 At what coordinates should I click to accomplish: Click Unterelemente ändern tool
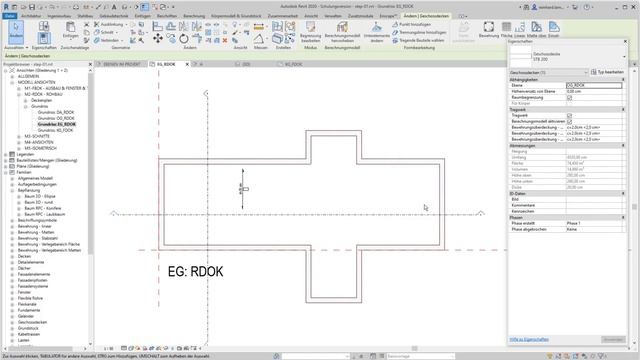pyautogui.click(x=376, y=32)
